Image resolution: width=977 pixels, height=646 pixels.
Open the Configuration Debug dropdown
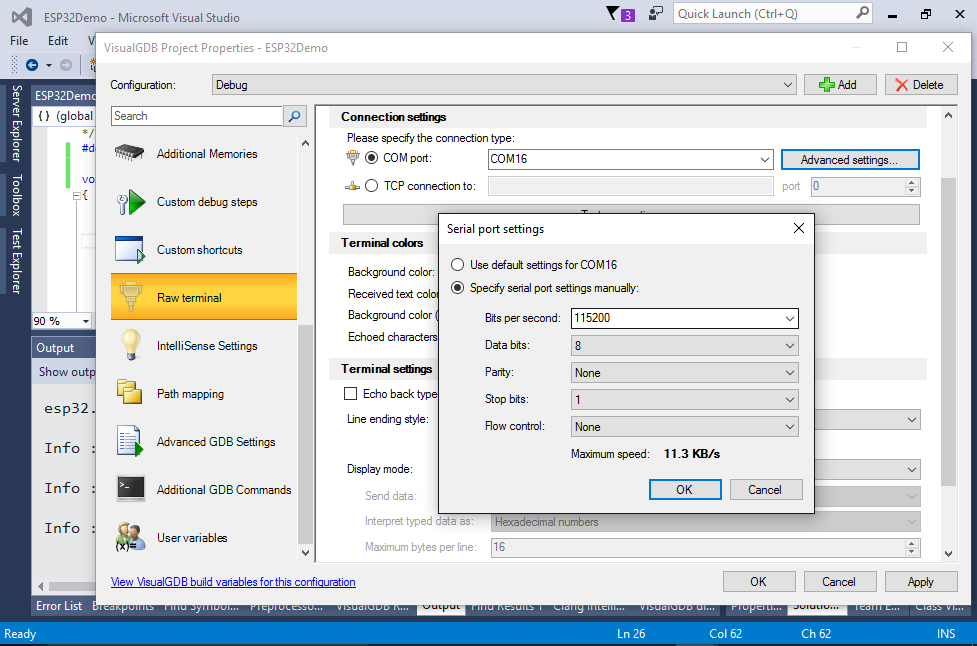tap(503, 85)
